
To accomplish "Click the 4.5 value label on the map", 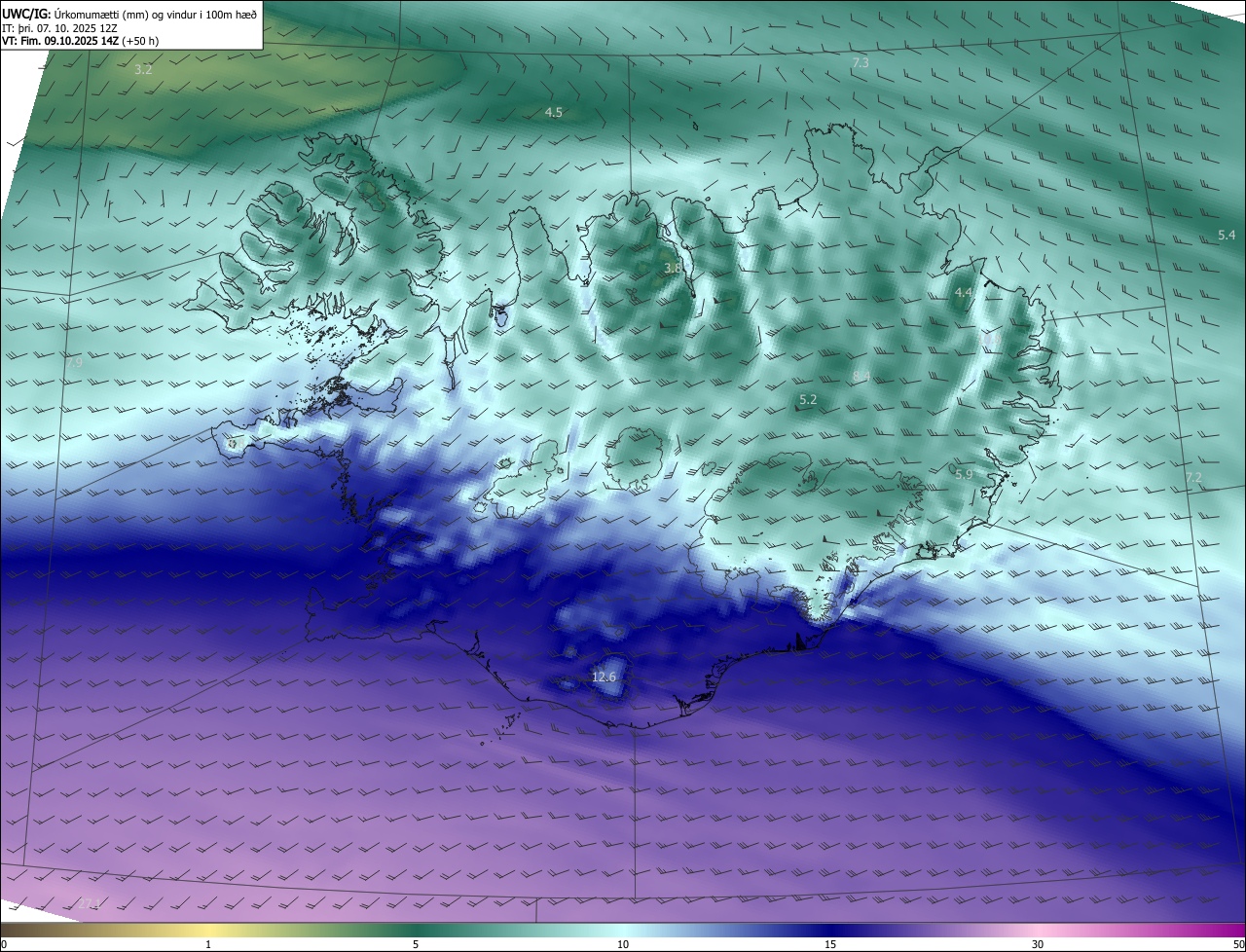I will 553,112.
